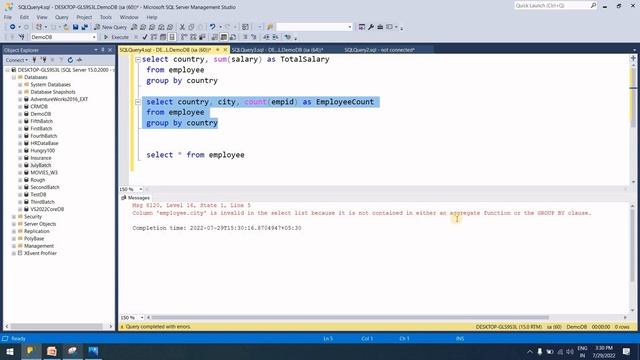640x360 pixels.
Task: Collapse the first select query region
Action: coord(138,60)
